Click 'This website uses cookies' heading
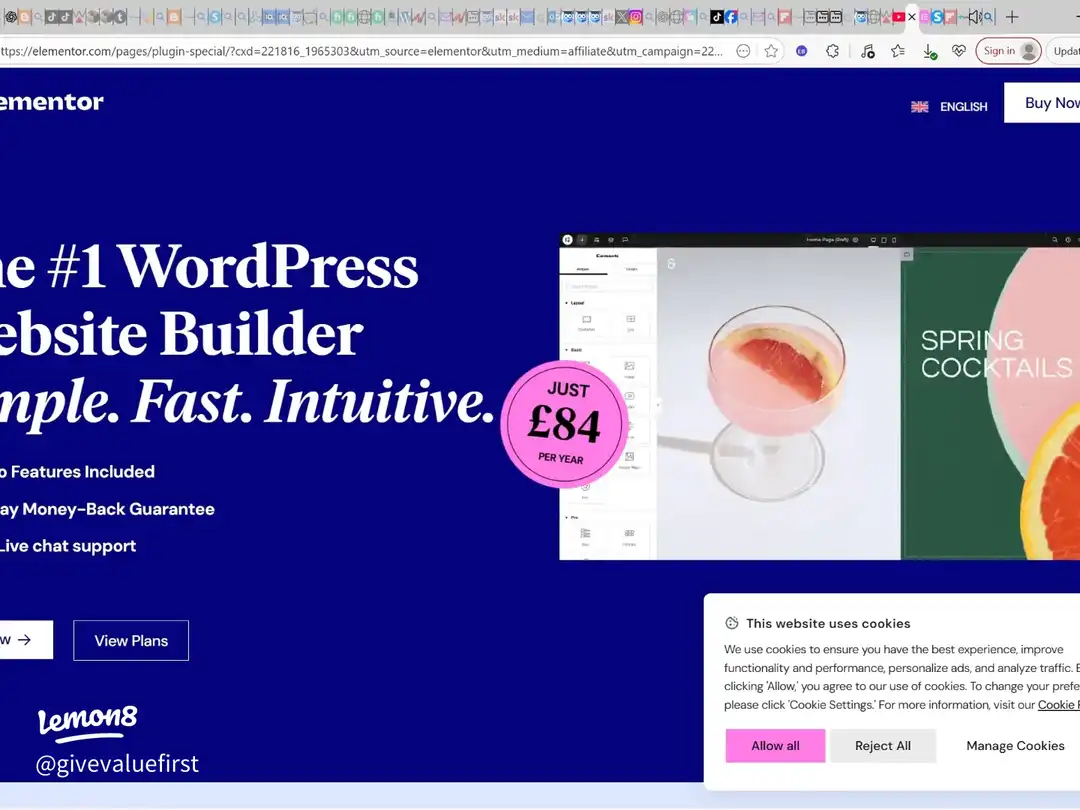This screenshot has width=1080, height=810. 828,623
